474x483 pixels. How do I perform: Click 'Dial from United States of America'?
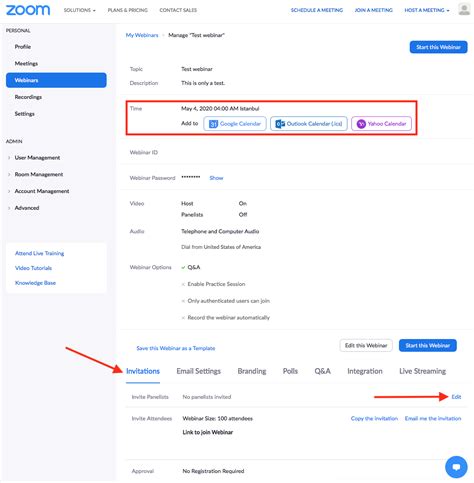tap(221, 247)
